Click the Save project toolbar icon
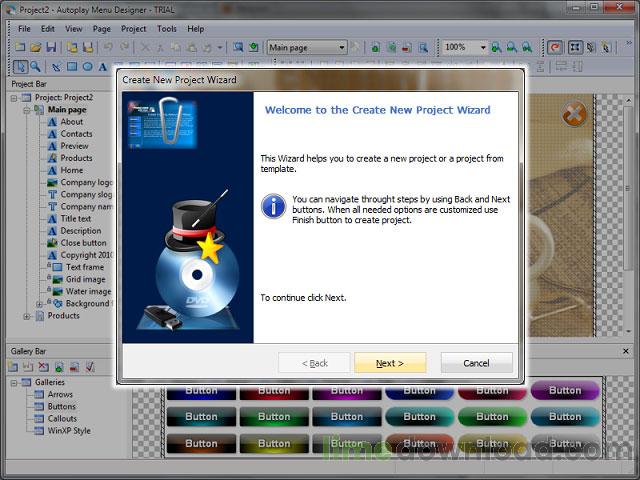 pos(50,47)
